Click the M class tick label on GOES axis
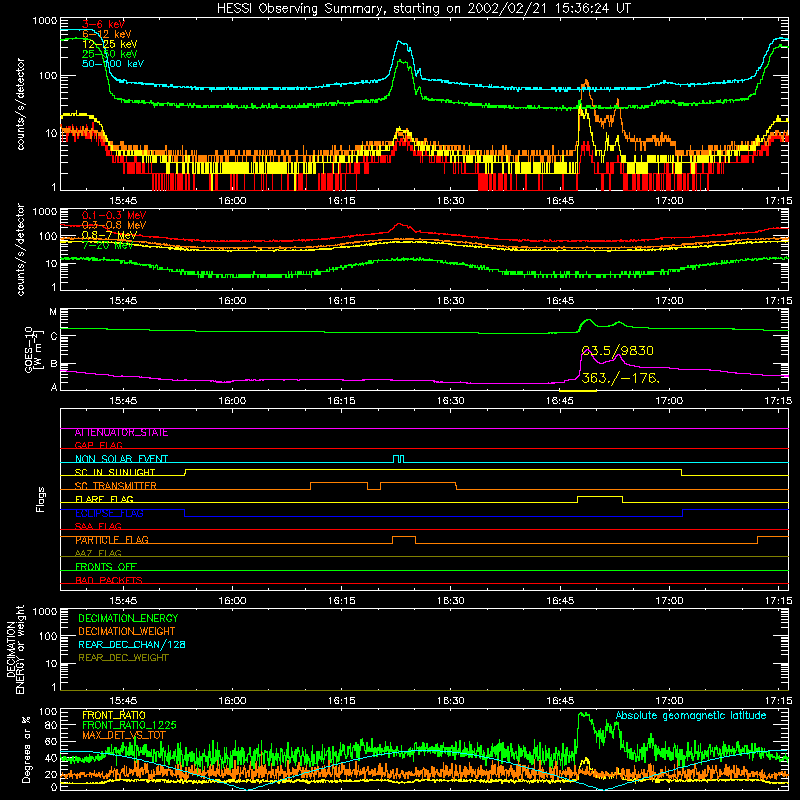 pos(53,312)
